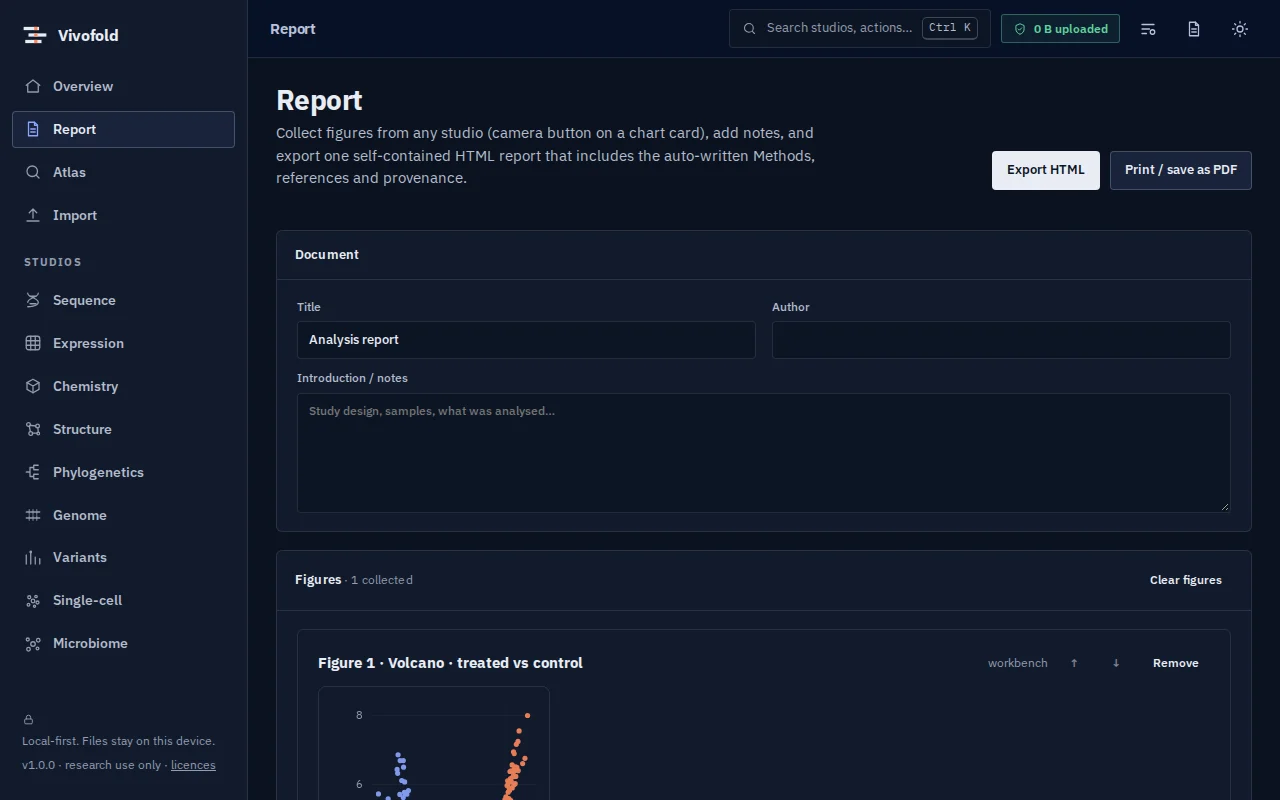Screen dimensions: 1280x800
Task: Click the Document section header
Action: tap(764, 255)
